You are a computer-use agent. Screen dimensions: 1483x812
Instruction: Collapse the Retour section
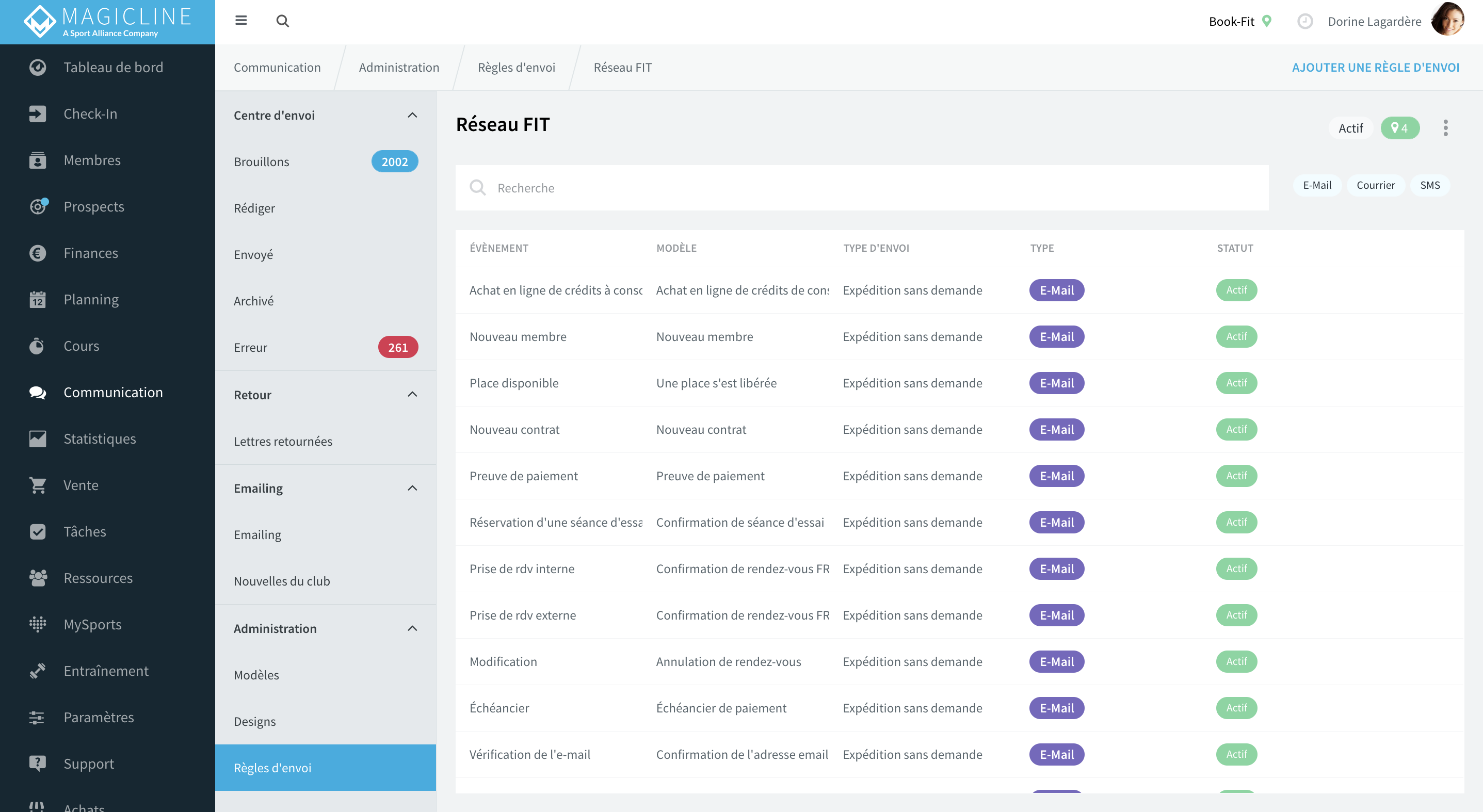tap(412, 394)
